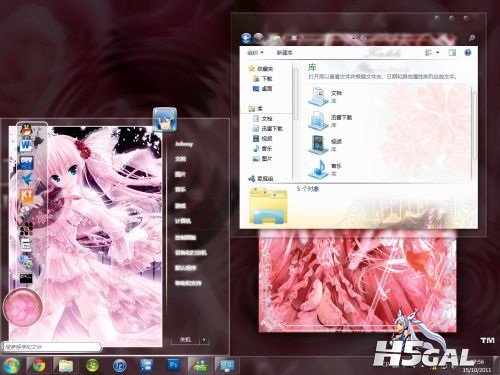Expand shutdown options arrow beside 关机
Screen dimensions: 500x375
tap(204, 340)
